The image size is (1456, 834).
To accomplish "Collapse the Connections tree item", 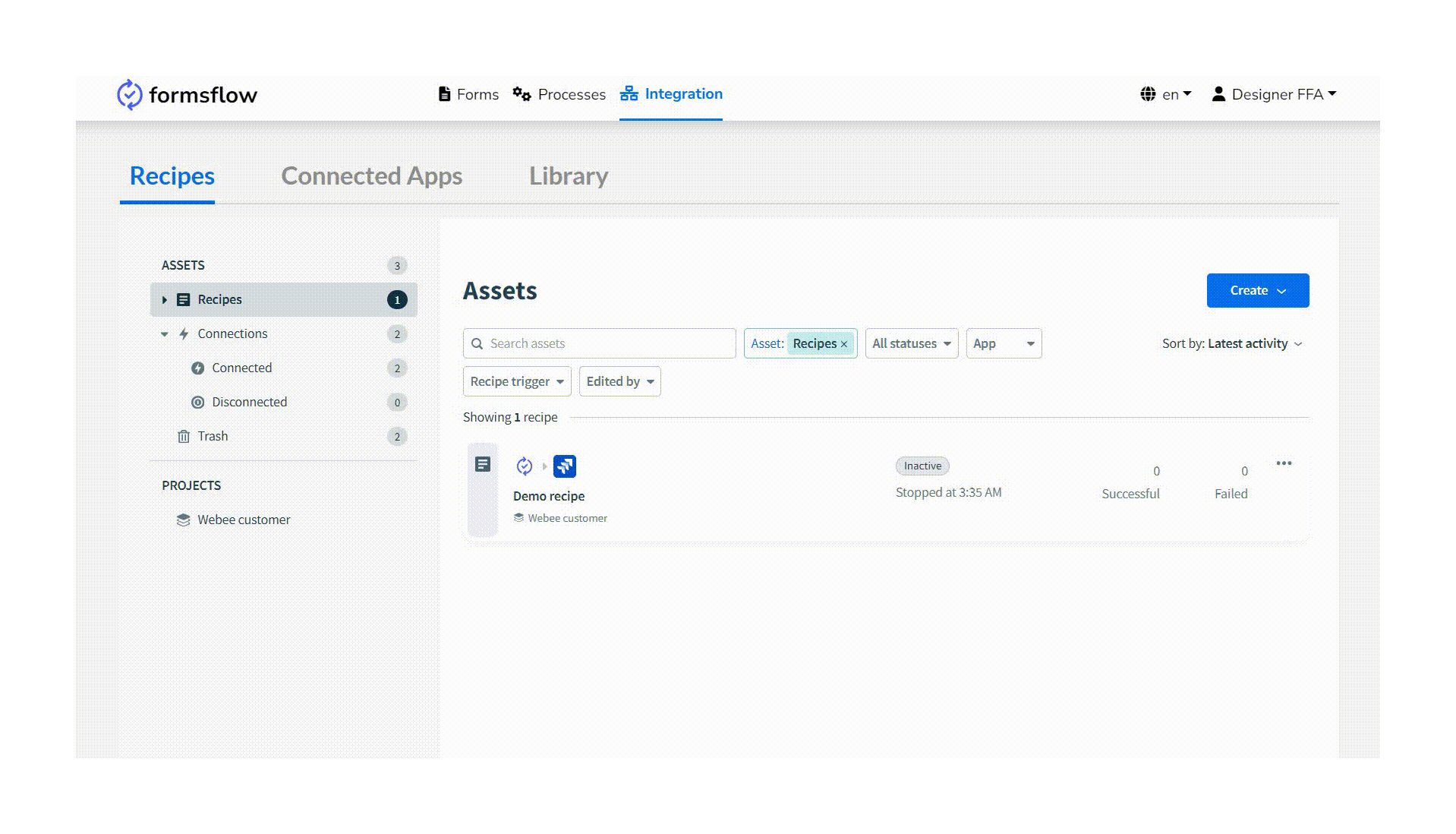I will pyautogui.click(x=165, y=333).
